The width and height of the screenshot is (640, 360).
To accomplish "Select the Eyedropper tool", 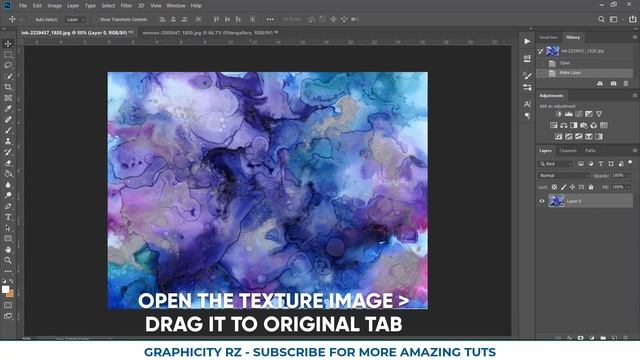I will point(8,109).
